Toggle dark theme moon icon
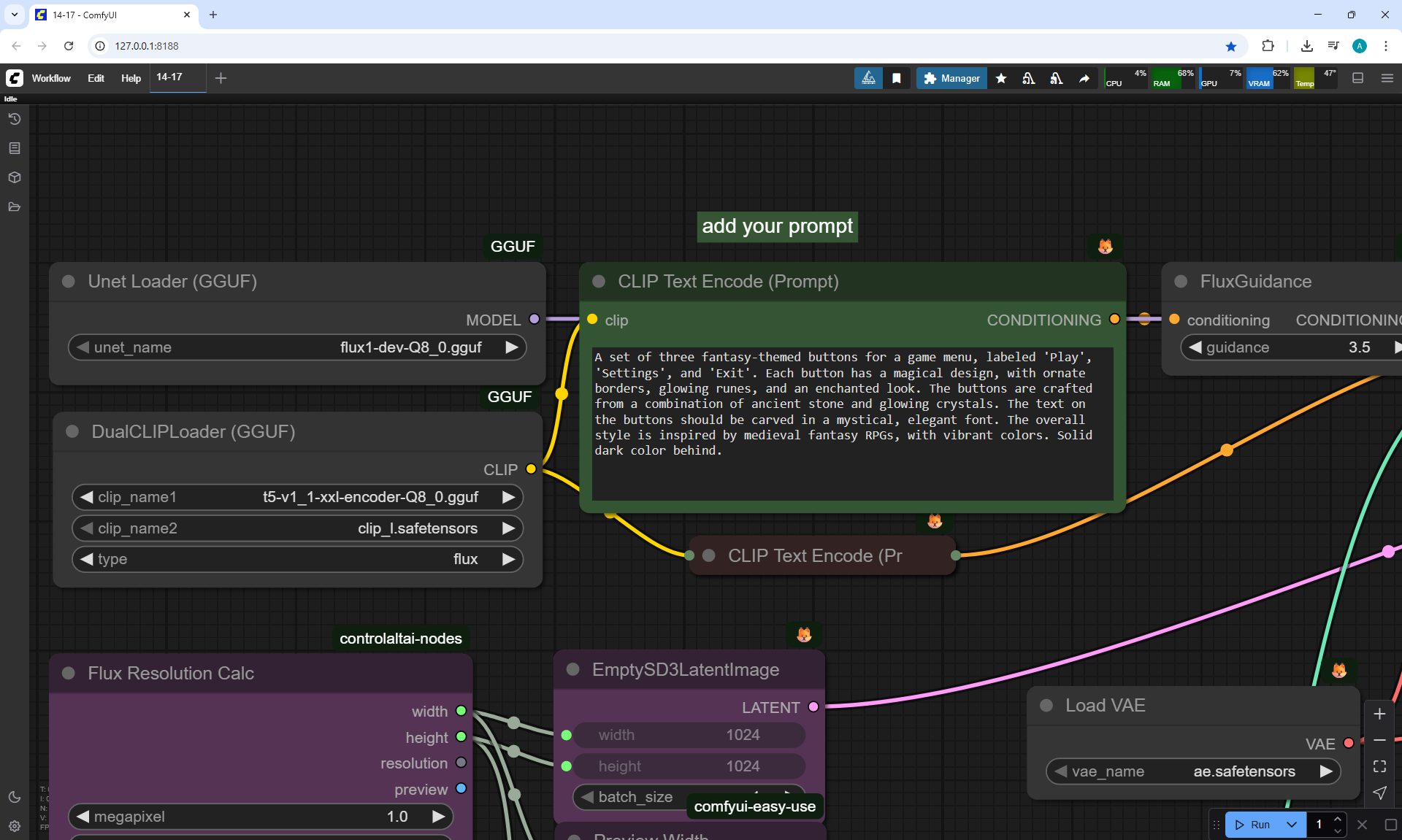This screenshot has height=840, width=1402. tap(15, 797)
